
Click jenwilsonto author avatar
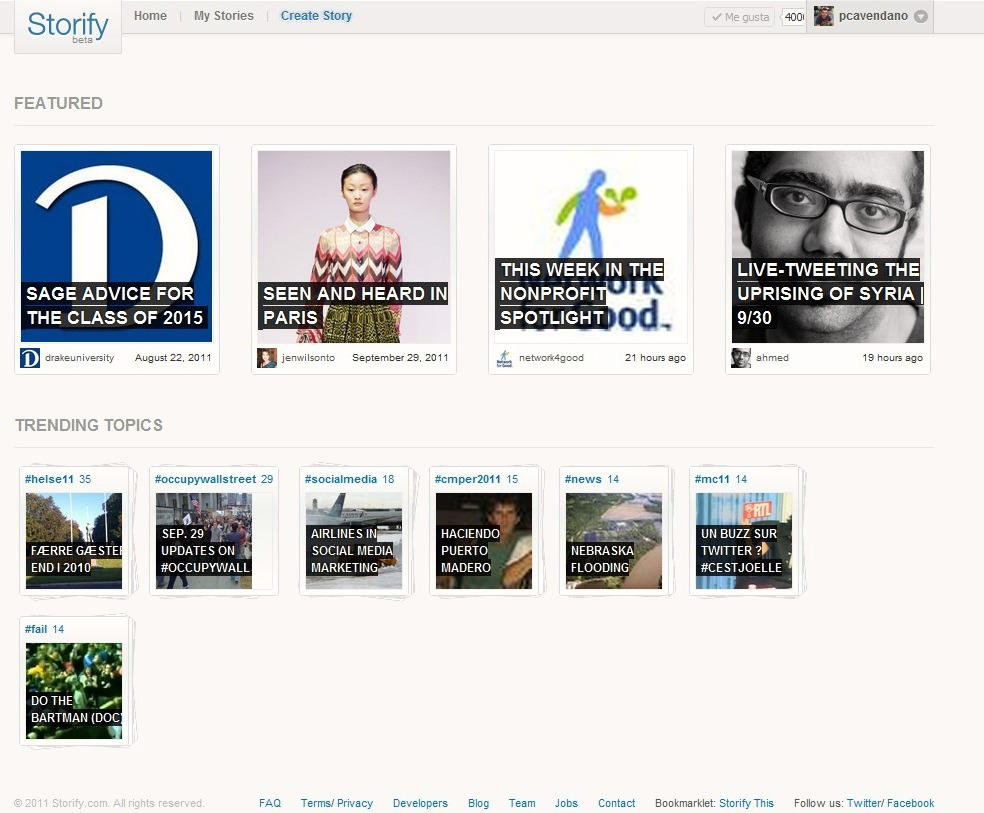coord(267,358)
